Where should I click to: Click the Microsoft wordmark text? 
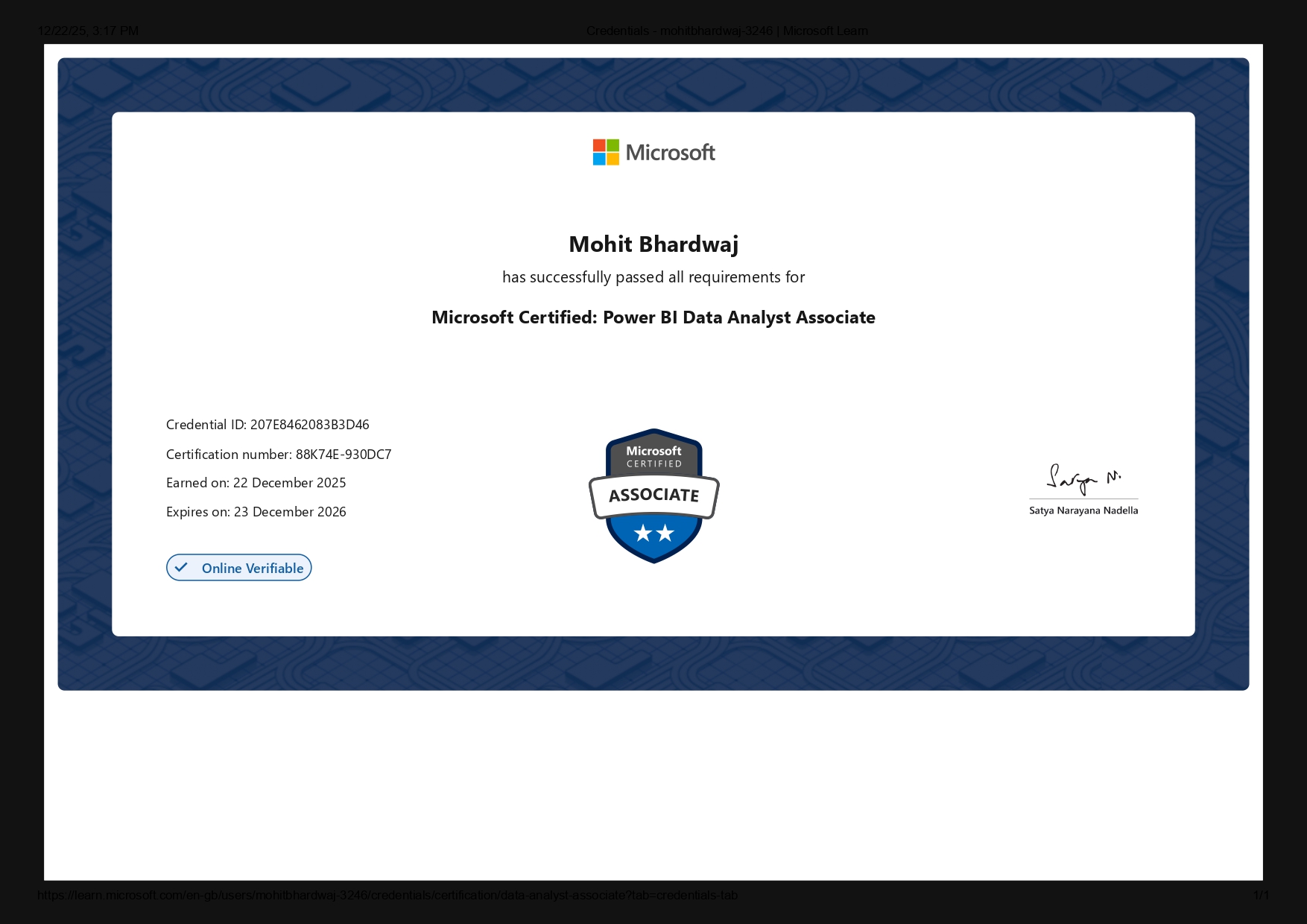click(671, 153)
